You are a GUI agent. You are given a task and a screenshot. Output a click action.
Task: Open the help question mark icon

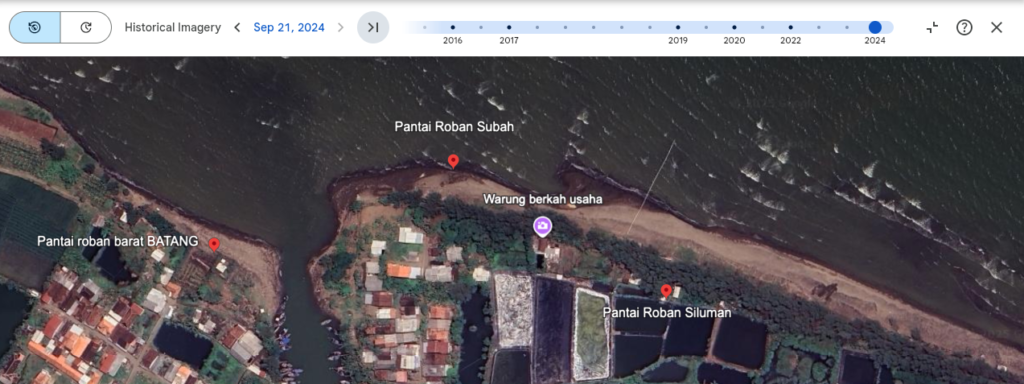point(964,27)
